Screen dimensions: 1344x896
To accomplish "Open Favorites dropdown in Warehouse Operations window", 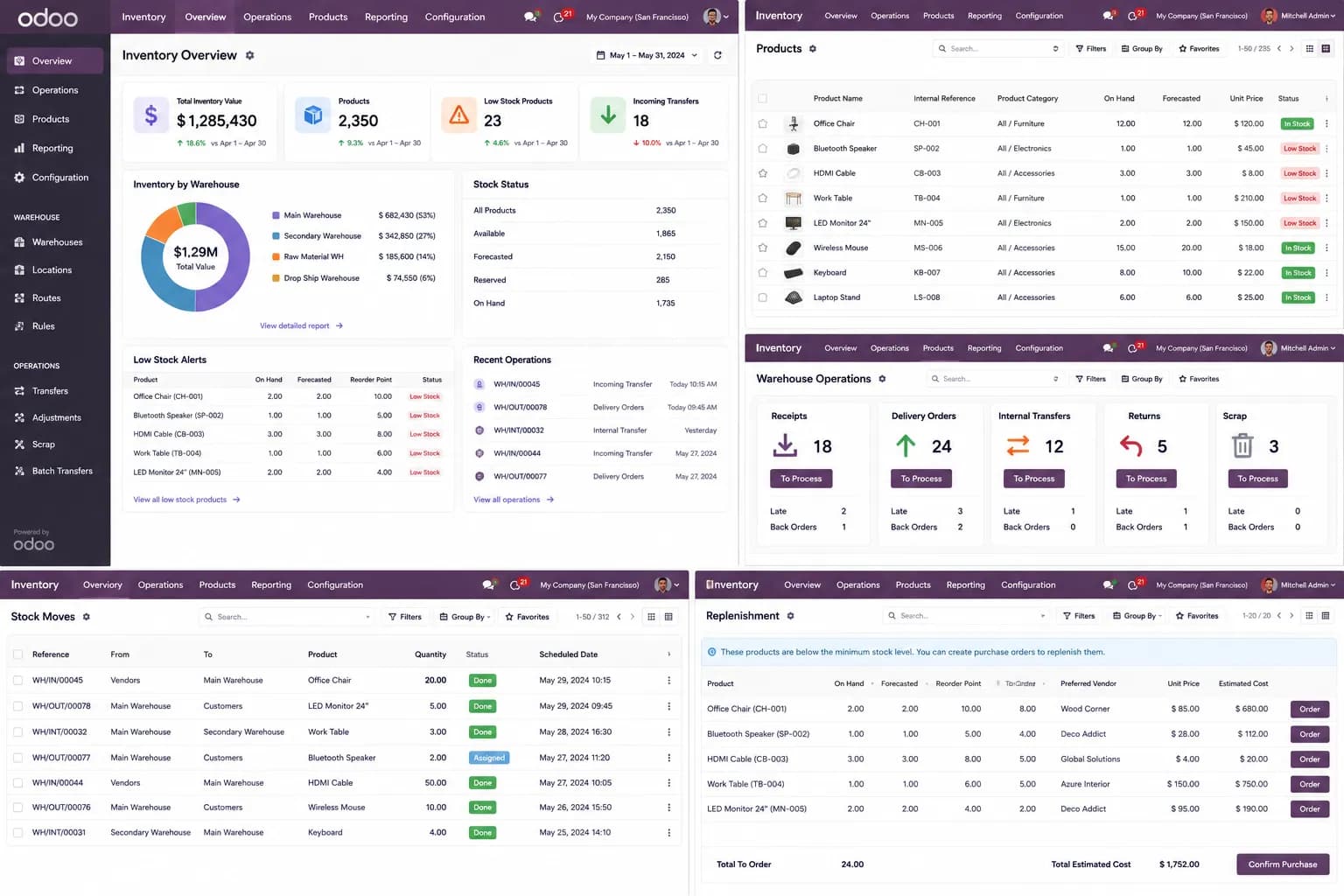I will [1199, 379].
